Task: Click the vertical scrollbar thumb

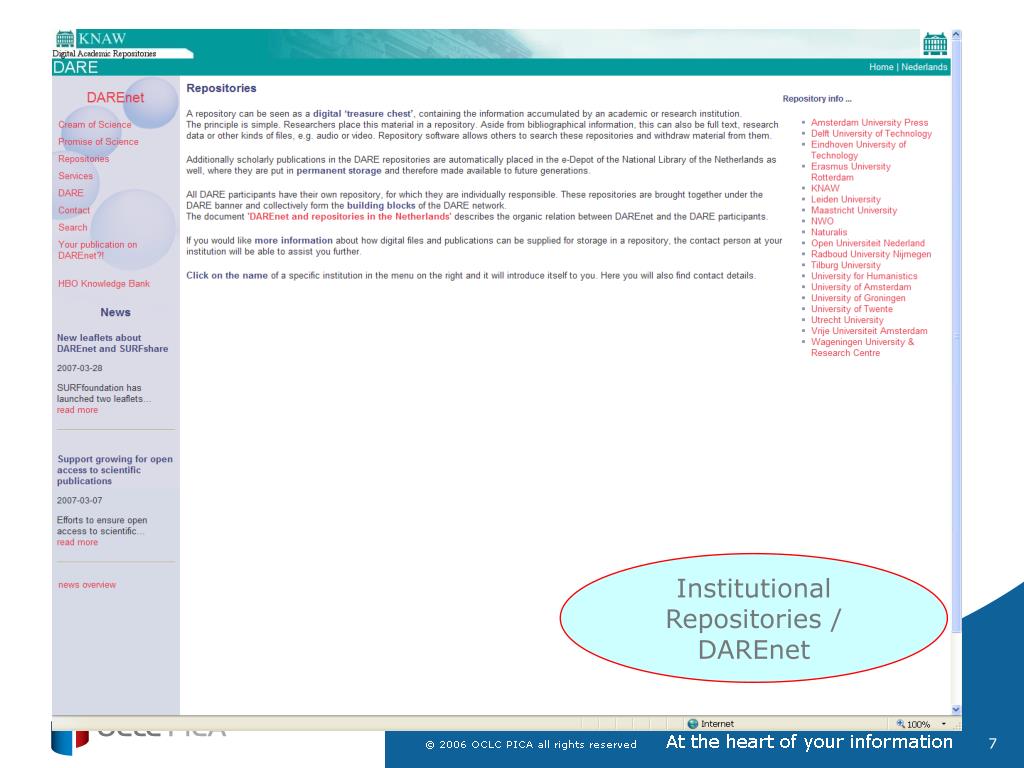Action: coord(956,336)
